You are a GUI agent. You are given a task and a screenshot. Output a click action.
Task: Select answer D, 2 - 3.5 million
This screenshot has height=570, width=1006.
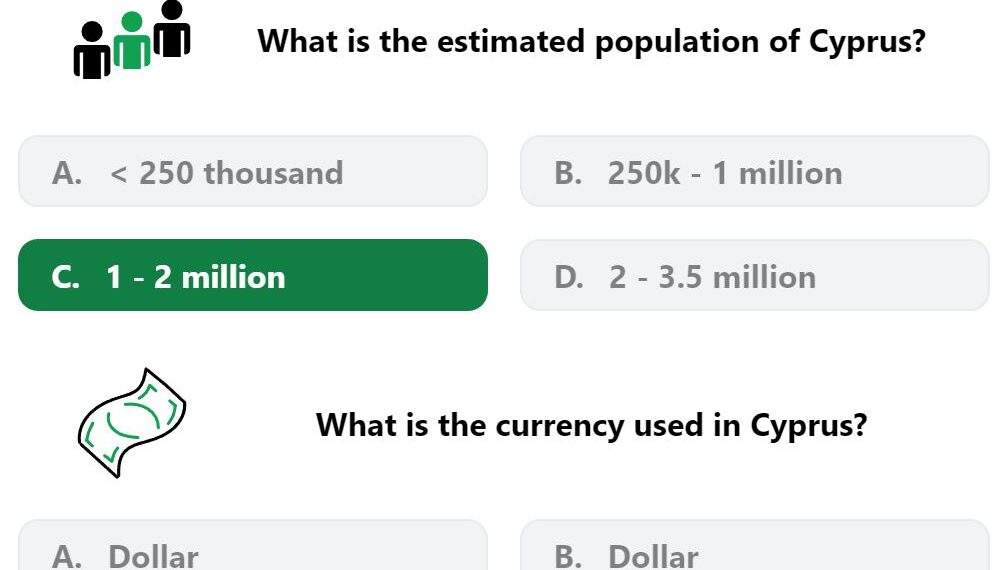point(754,276)
